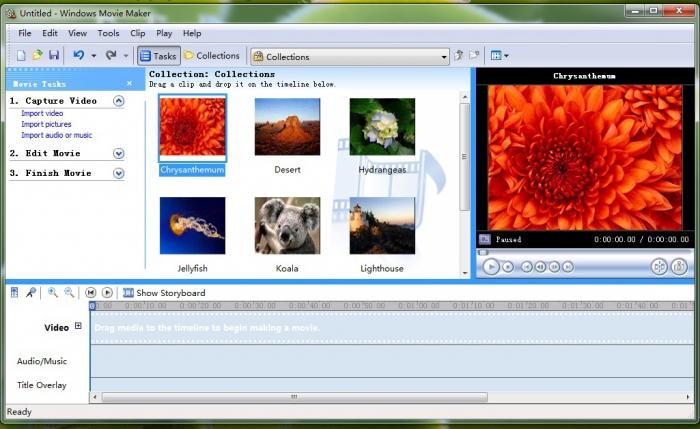Create new collection folder icon
The image size is (700, 429).
pos(474,55)
